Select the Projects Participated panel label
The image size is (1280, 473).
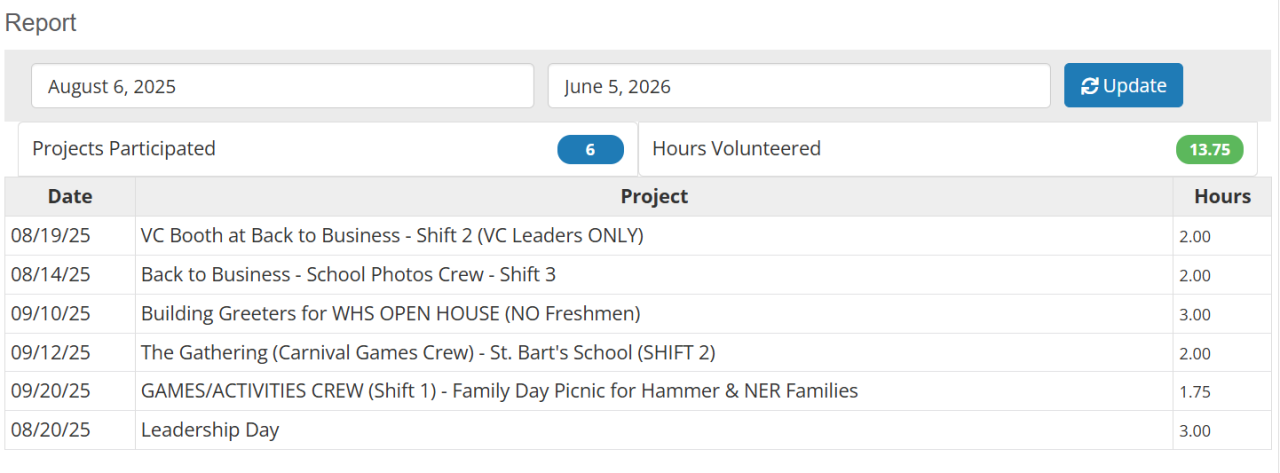[x=124, y=149]
